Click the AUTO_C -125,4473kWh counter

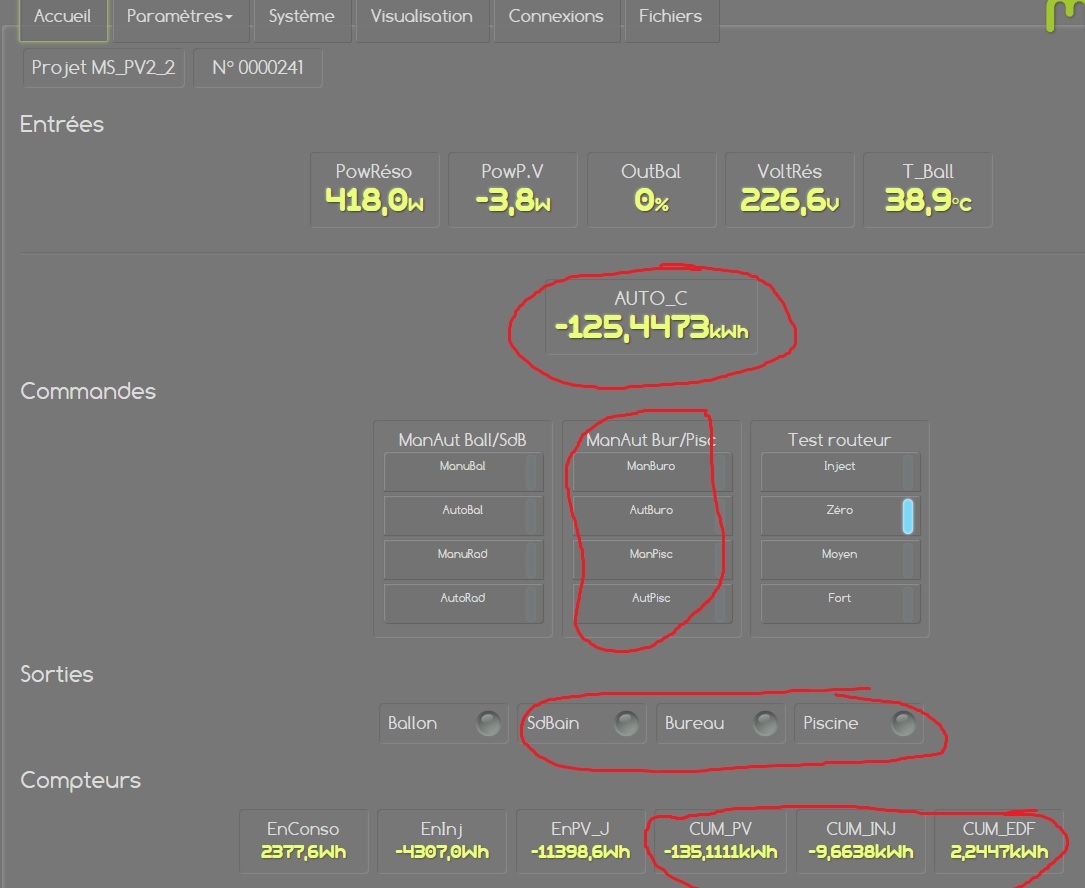coord(651,317)
